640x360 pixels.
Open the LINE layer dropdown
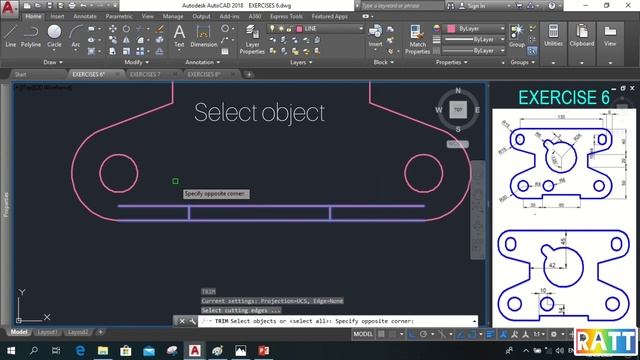(315, 29)
